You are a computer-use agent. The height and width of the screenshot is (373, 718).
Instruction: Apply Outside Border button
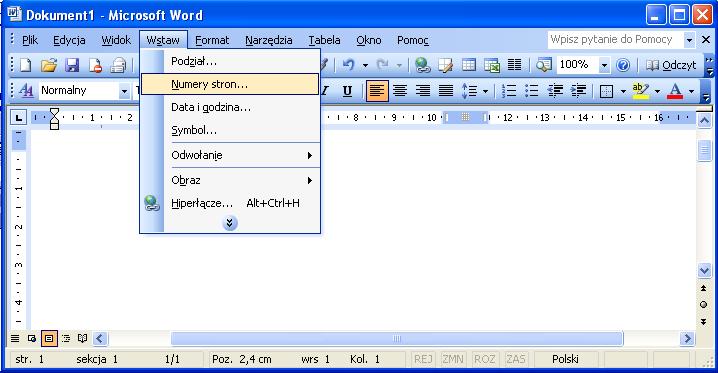(x=606, y=91)
